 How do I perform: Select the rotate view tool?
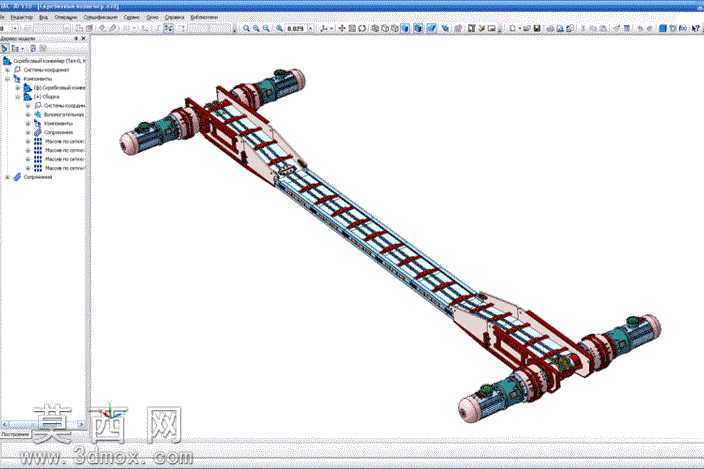[x=362, y=28]
